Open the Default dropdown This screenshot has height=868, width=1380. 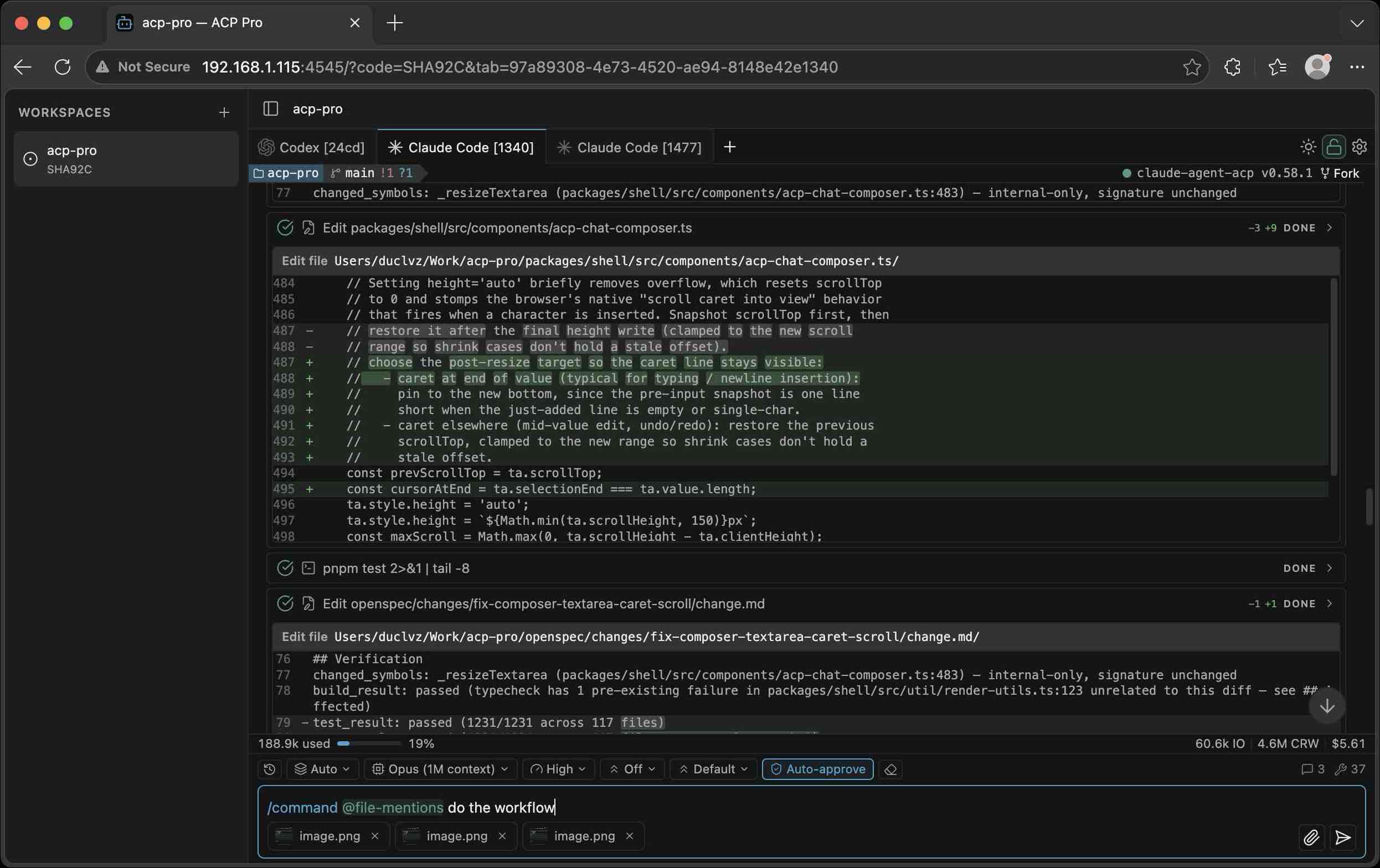pyautogui.click(x=713, y=769)
